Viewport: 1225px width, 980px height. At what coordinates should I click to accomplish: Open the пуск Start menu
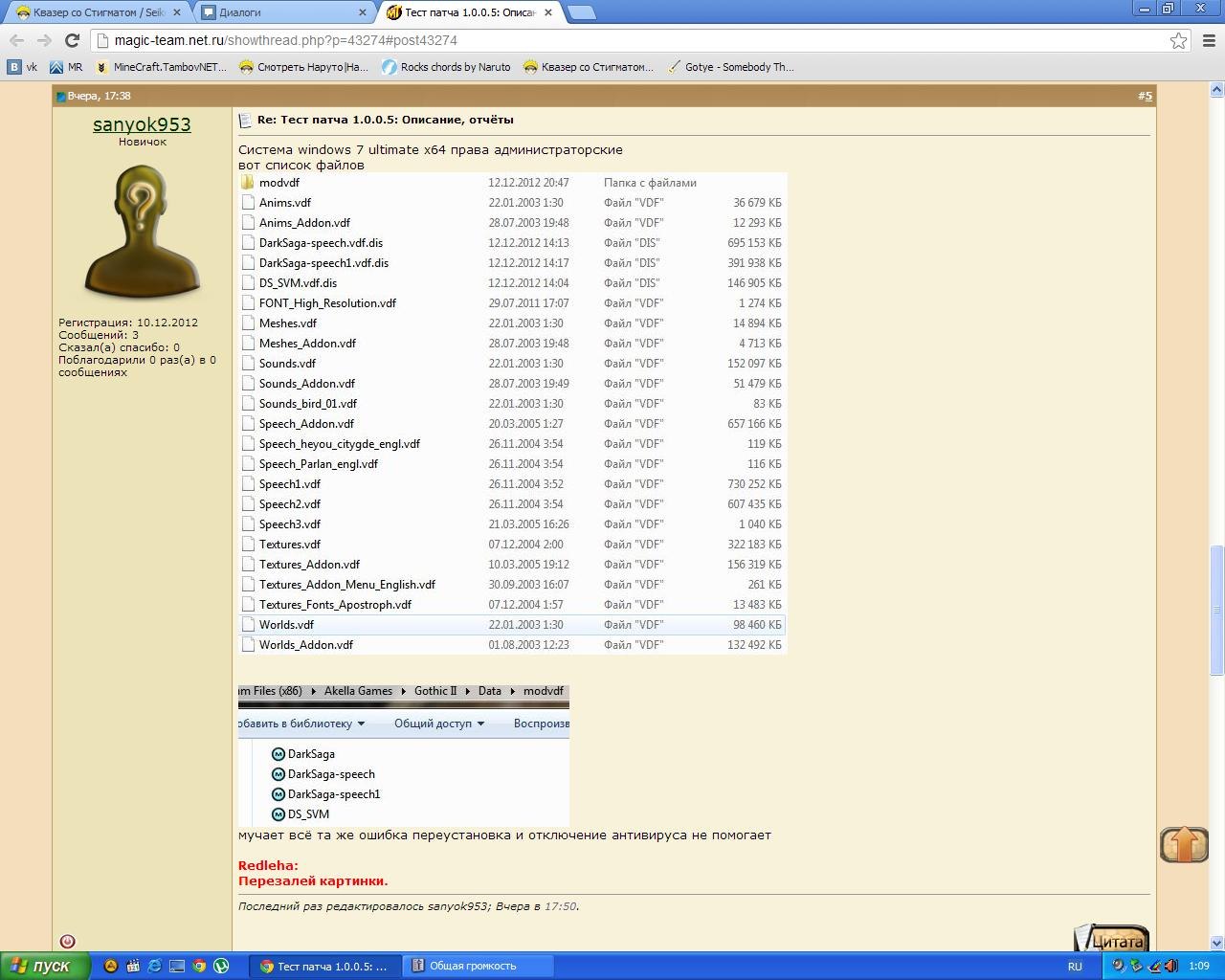tap(45, 966)
